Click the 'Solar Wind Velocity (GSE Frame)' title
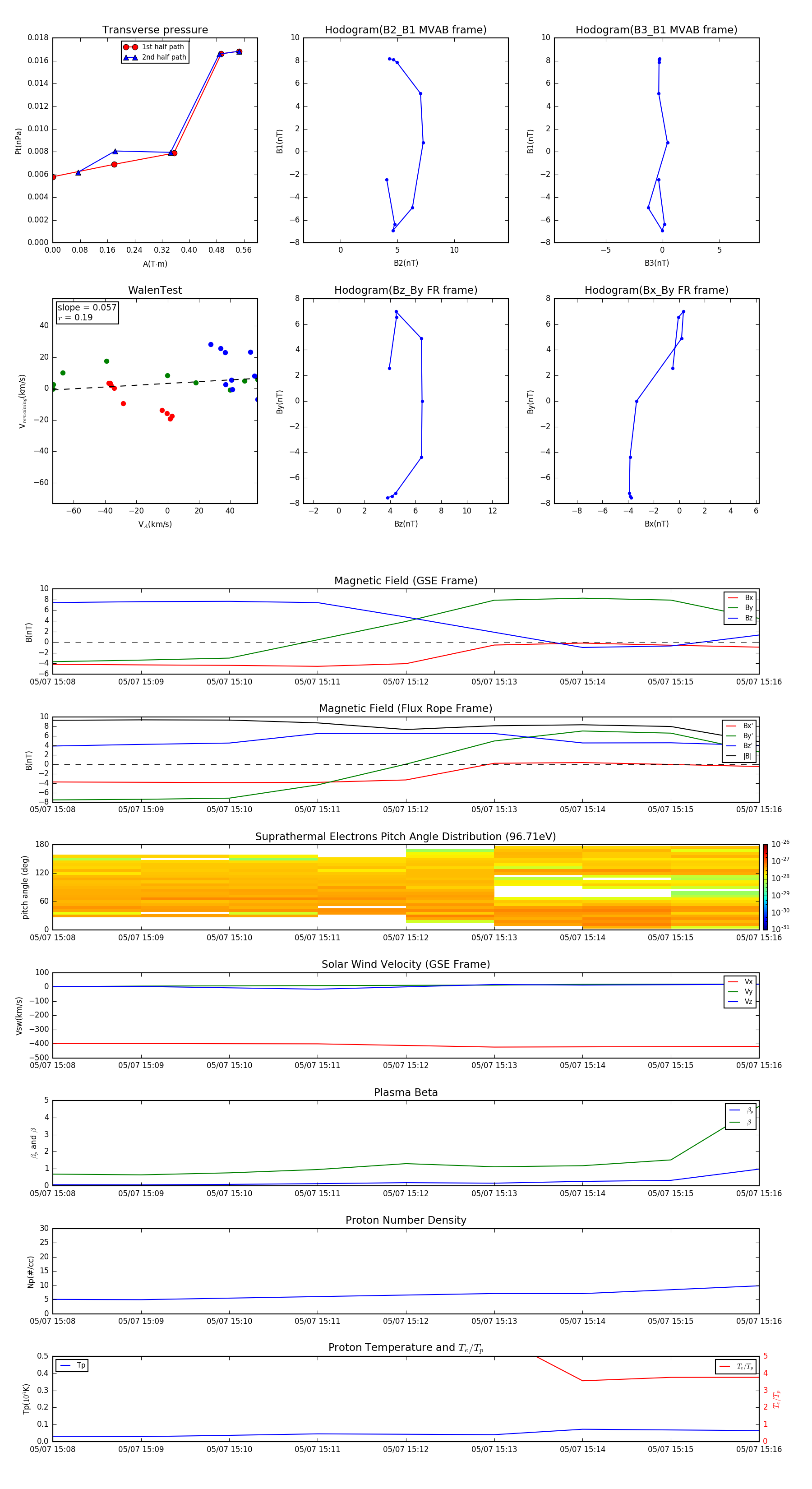 pos(406,964)
